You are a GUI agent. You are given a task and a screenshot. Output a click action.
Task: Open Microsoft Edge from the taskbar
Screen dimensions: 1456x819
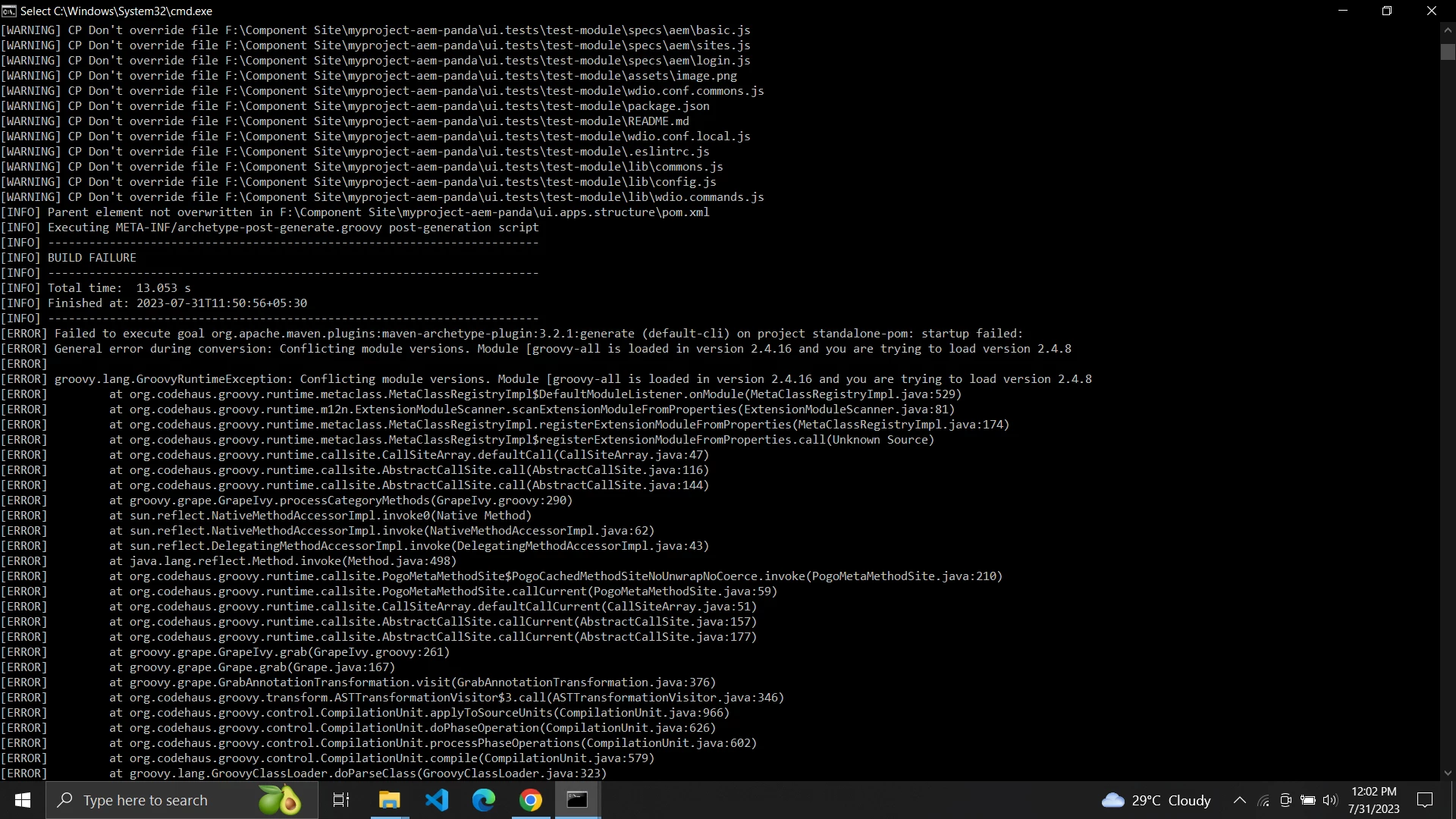[x=484, y=800]
